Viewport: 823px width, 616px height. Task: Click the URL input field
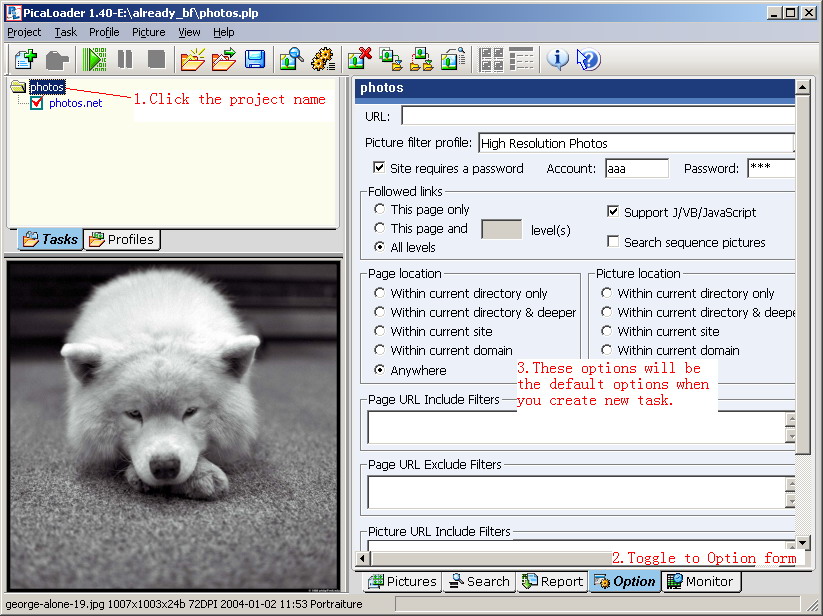point(597,116)
